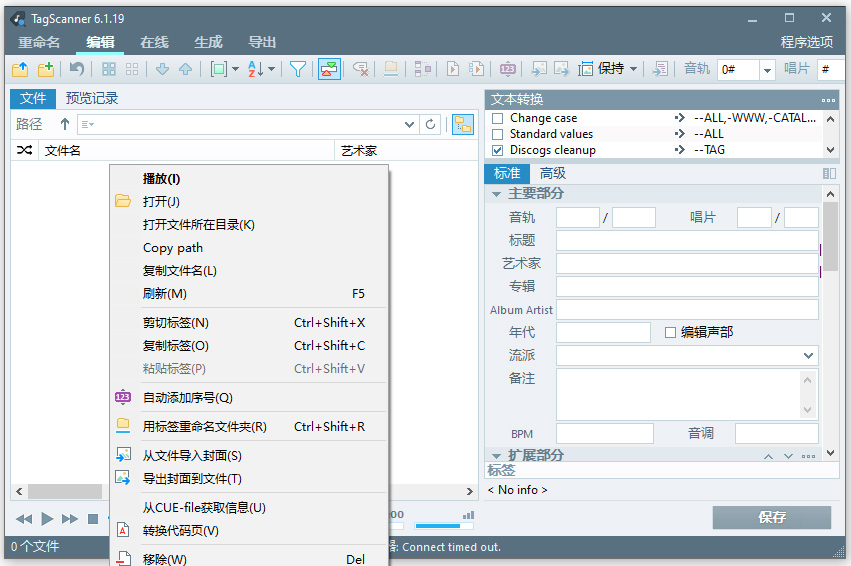
Task: Adjust the blue volume slider
Action: pyautogui.click(x=444, y=526)
